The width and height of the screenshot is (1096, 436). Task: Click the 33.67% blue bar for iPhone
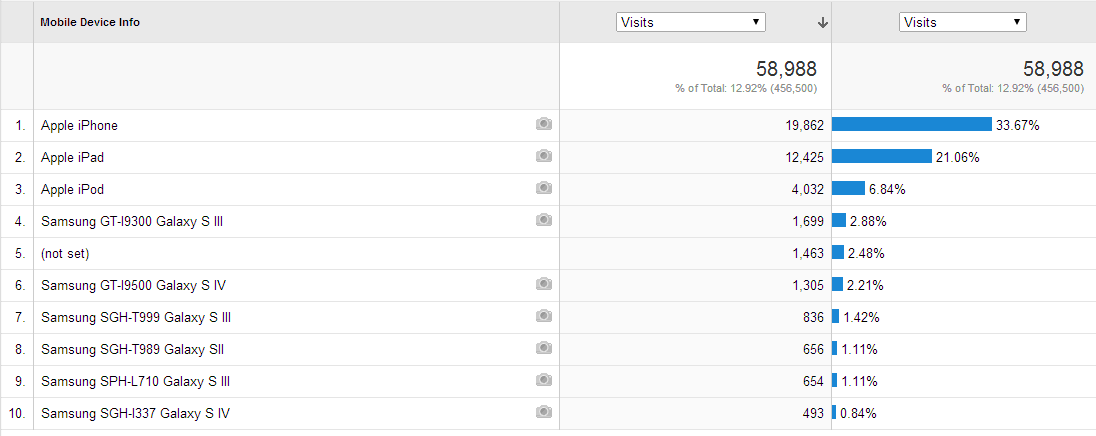tap(911, 124)
